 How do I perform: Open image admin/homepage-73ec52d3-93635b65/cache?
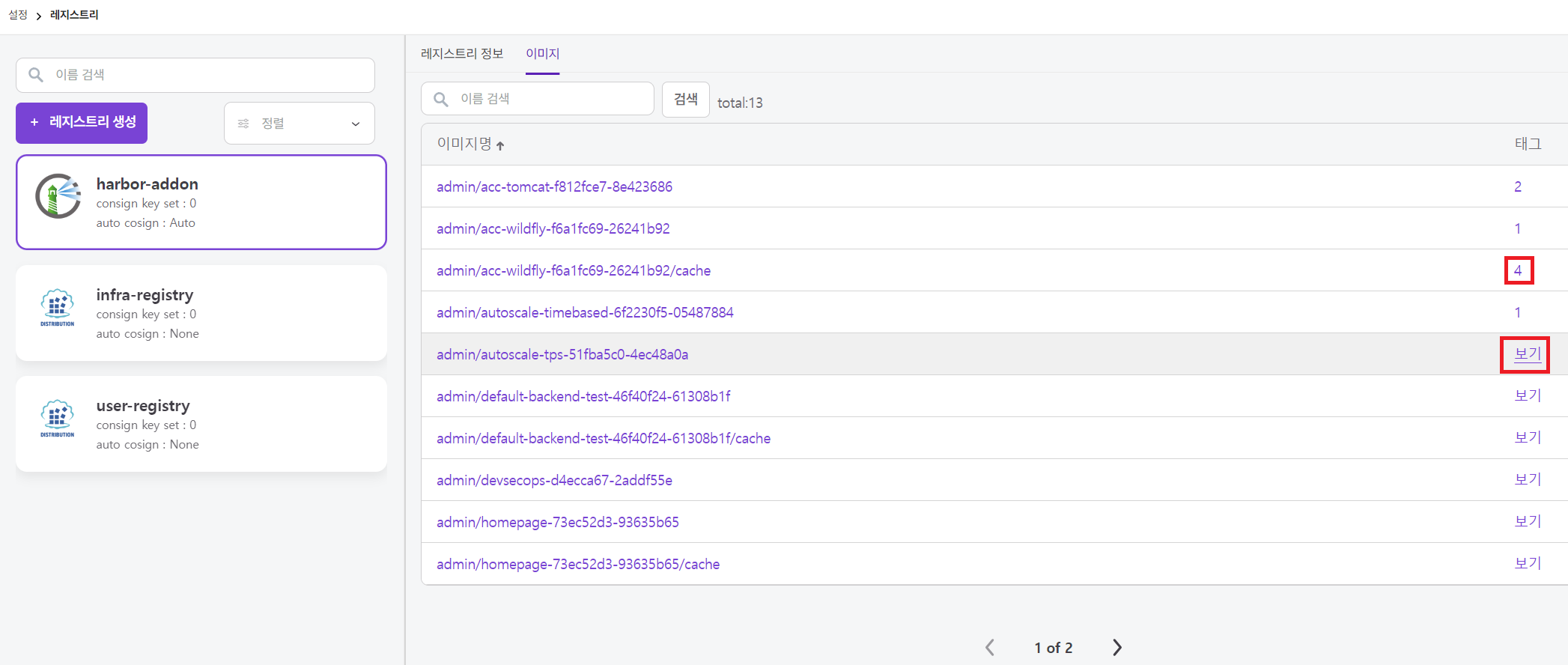(578, 564)
